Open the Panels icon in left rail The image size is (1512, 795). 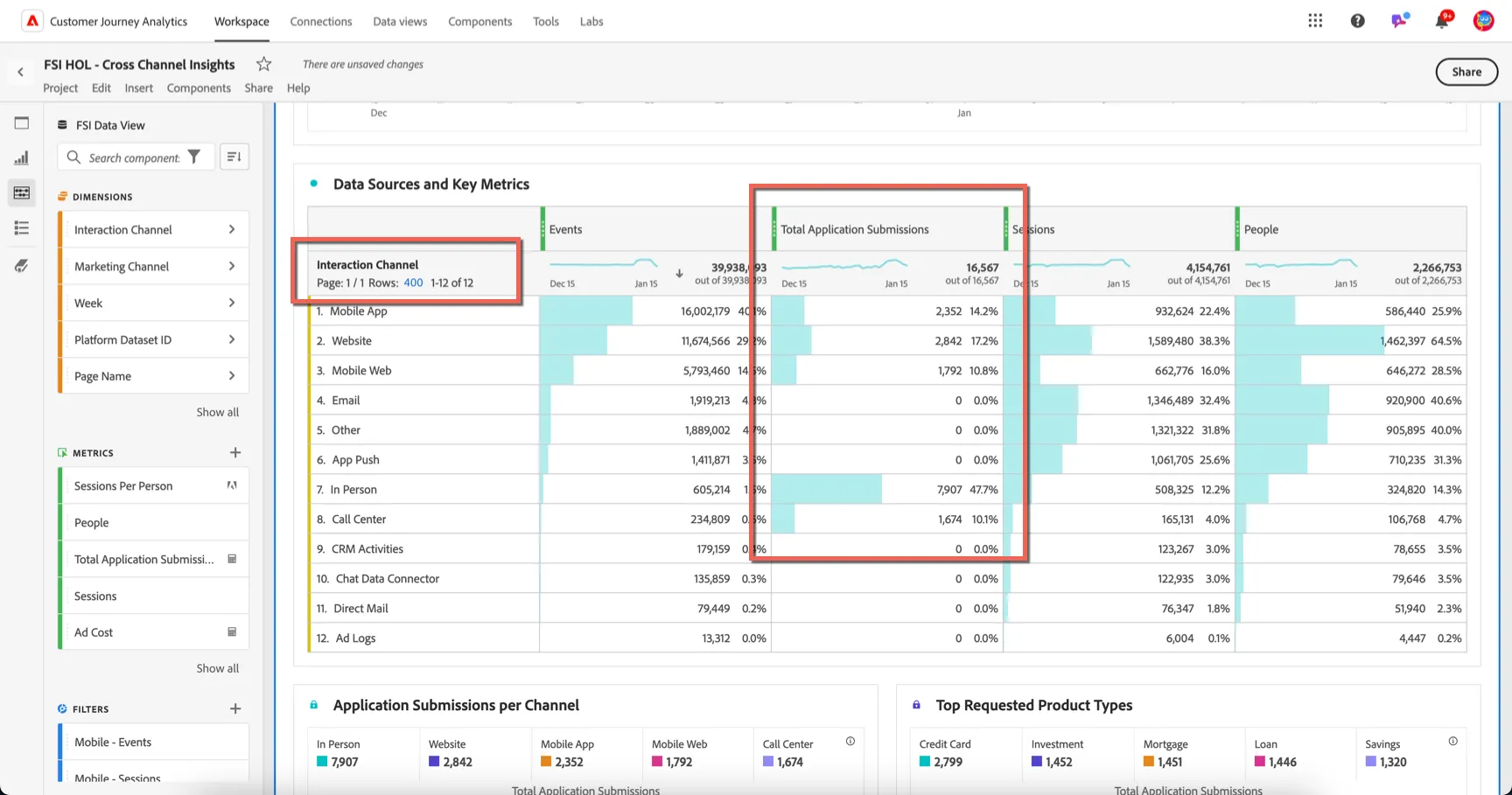[x=22, y=123]
